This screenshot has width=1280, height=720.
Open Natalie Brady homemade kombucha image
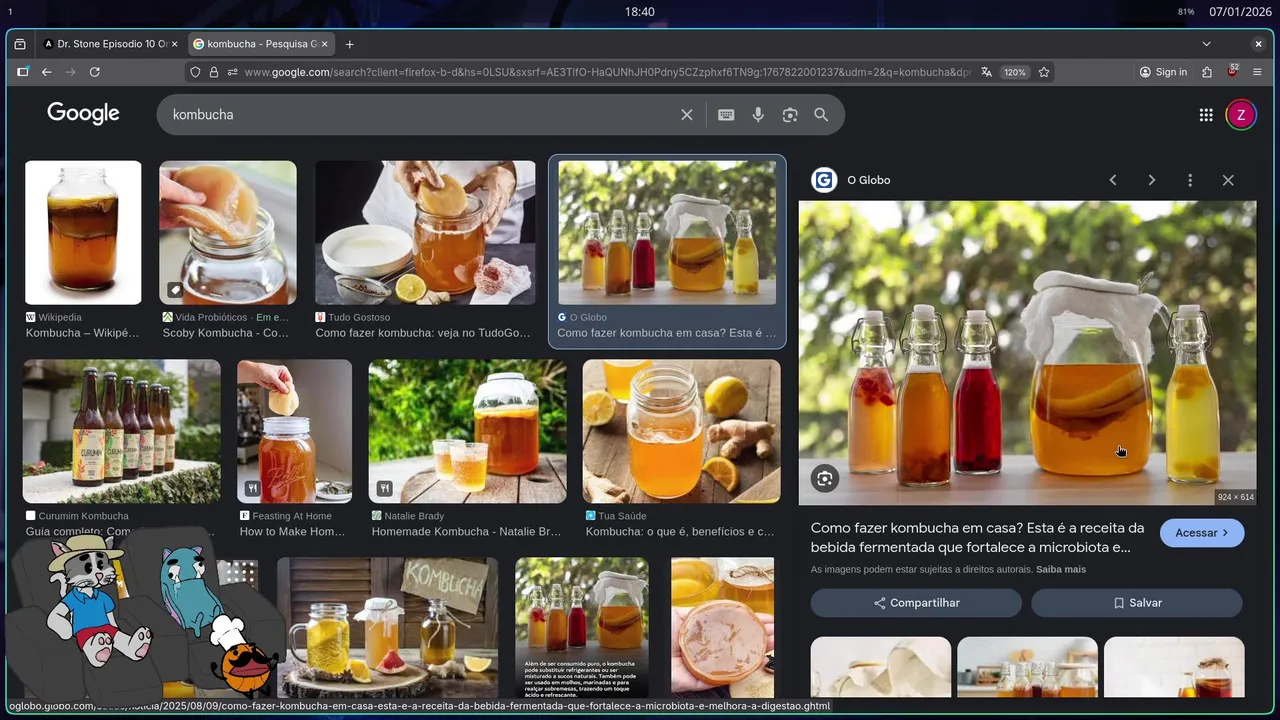tap(467, 431)
